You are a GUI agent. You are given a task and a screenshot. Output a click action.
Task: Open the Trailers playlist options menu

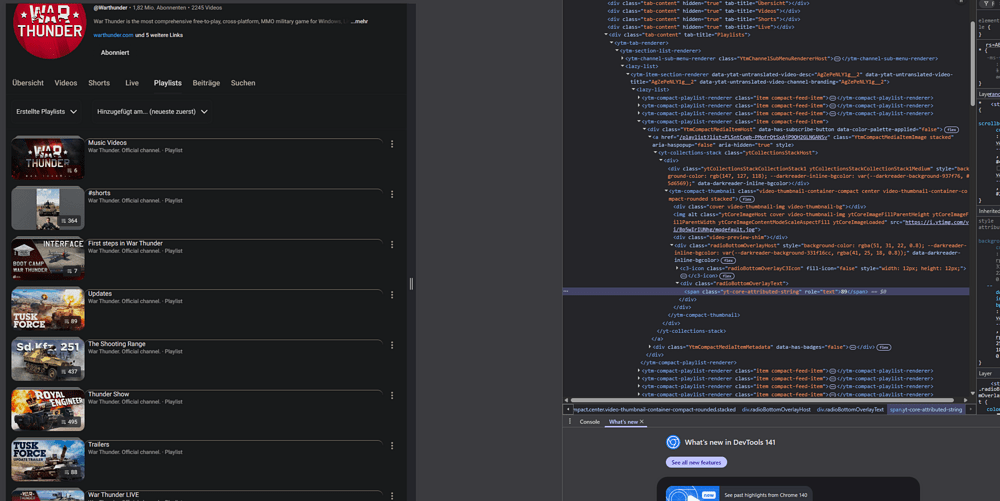tap(392, 446)
